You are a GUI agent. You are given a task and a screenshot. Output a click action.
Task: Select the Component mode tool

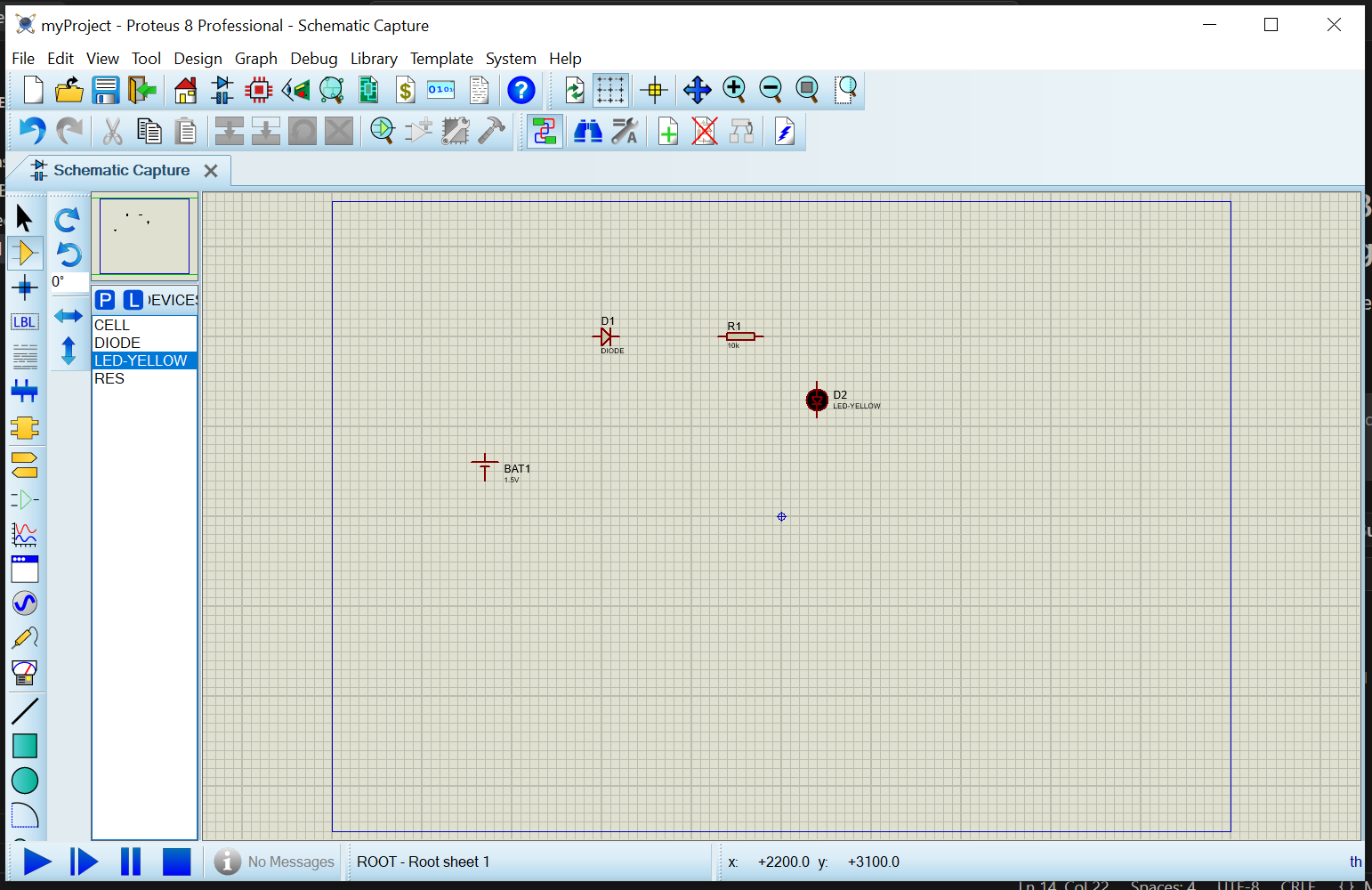(x=25, y=254)
